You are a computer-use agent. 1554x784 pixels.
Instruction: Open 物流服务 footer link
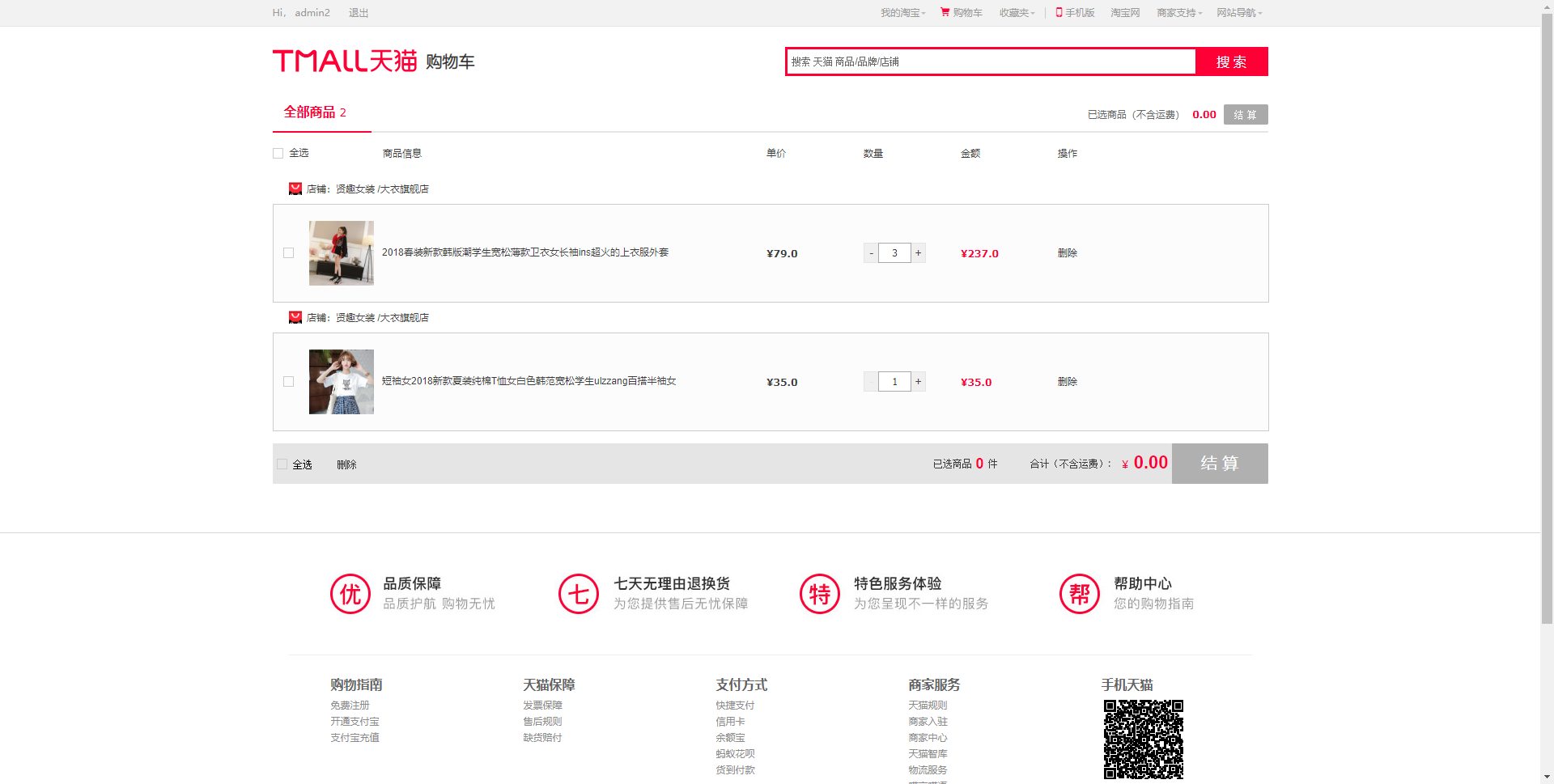pyautogui.click(x=928, y=770)
